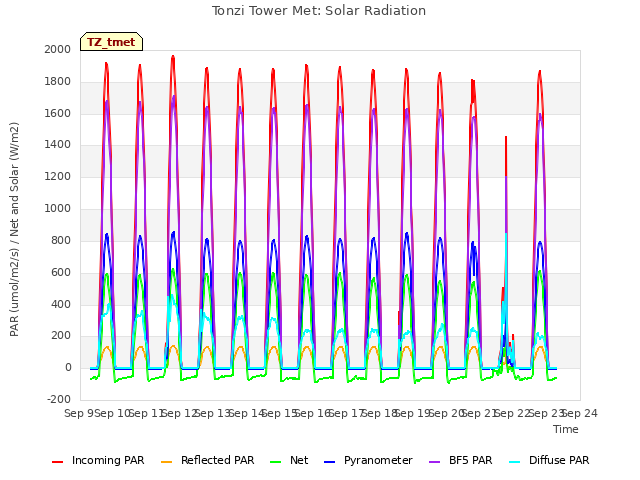The width and height of the screenshot is (640, 480).
Task: Select the Pyranometer legend label
Action: click(x=378, y=460)
